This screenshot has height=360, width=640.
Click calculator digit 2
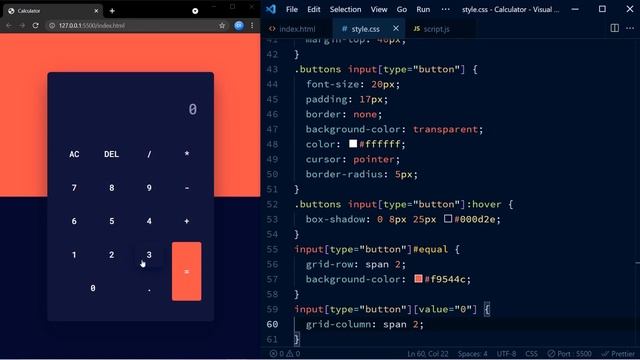111,255
